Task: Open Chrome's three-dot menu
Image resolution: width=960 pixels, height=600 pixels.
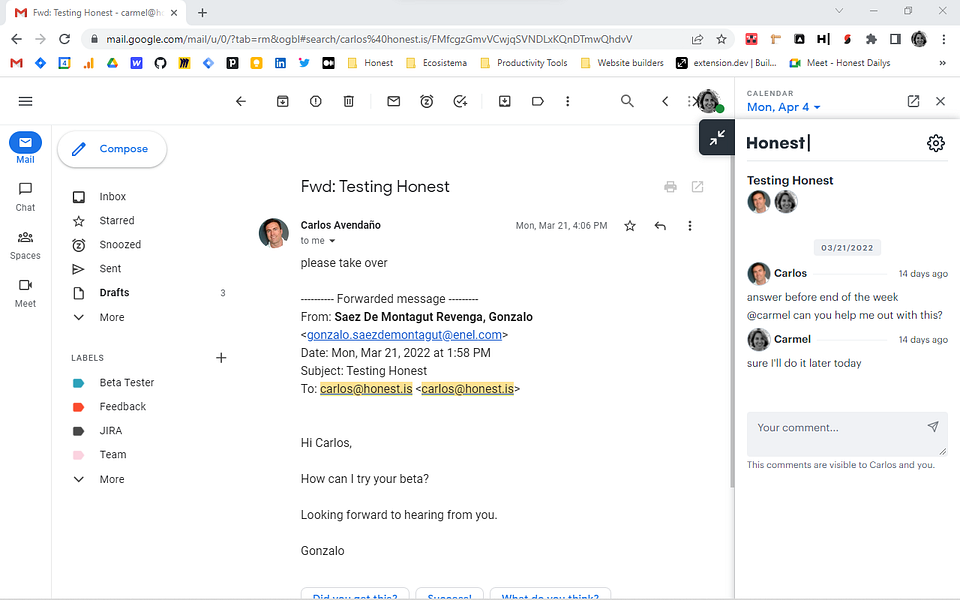Action: coord(943,39)
